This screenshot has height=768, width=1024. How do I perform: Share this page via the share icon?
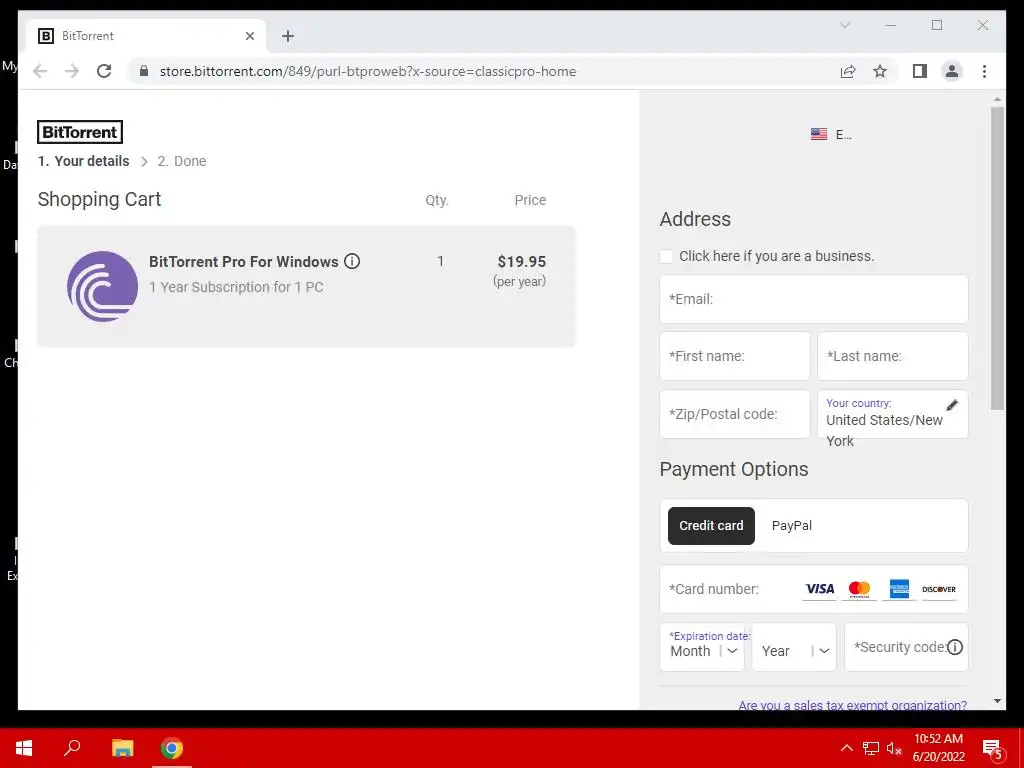point(848,71)
